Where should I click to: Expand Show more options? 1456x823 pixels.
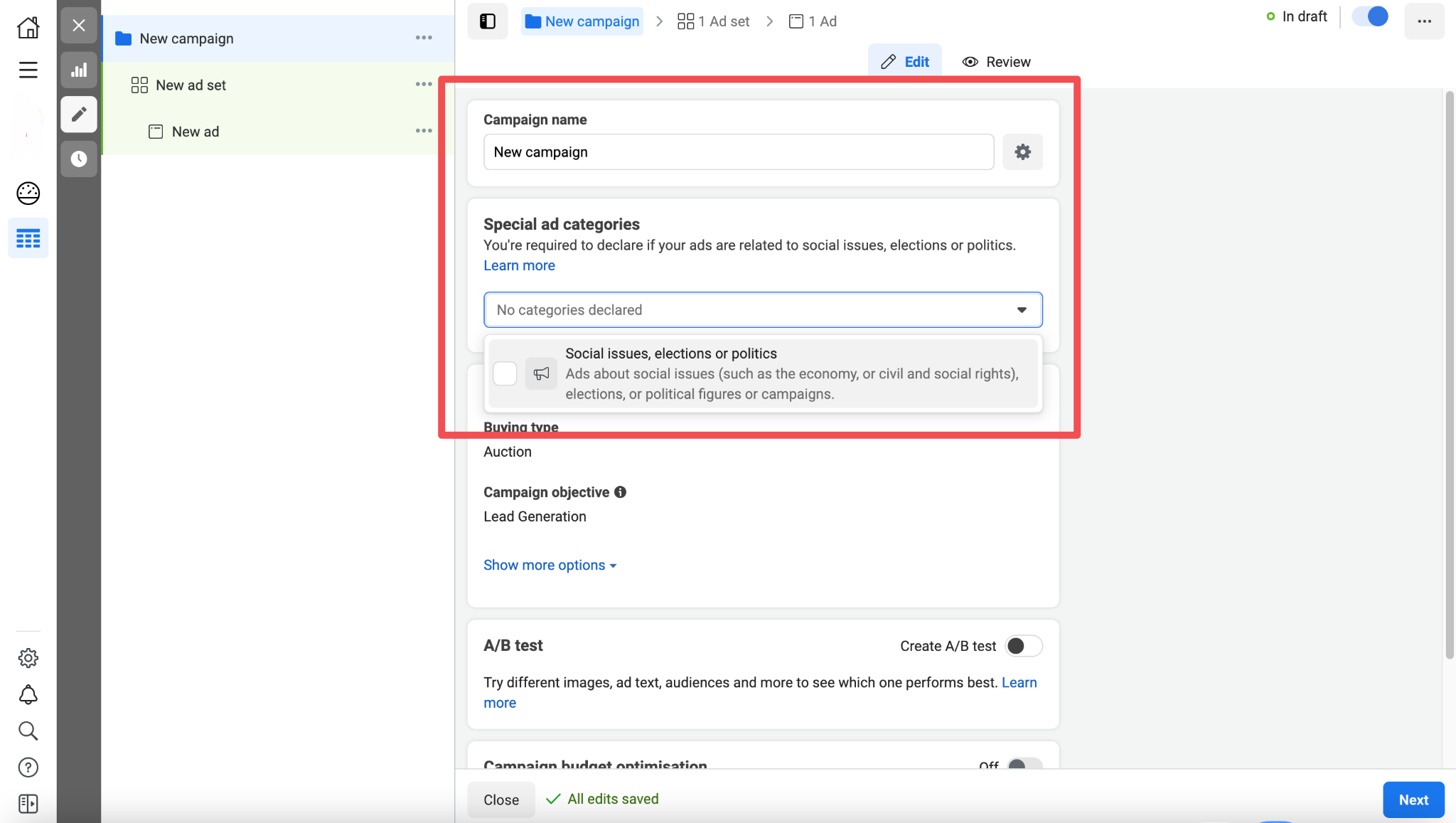pyautogui.click(x=550, y=565)
